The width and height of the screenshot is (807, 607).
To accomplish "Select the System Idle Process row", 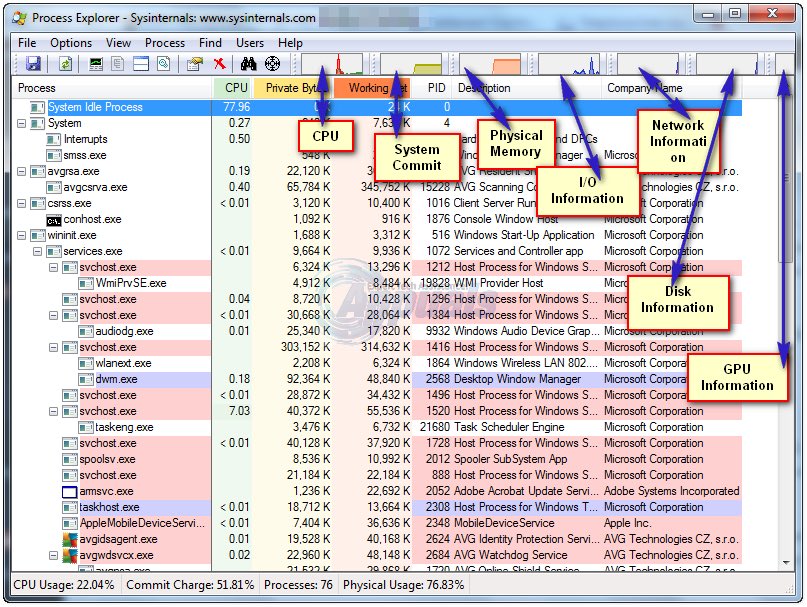I will [377, 107].
